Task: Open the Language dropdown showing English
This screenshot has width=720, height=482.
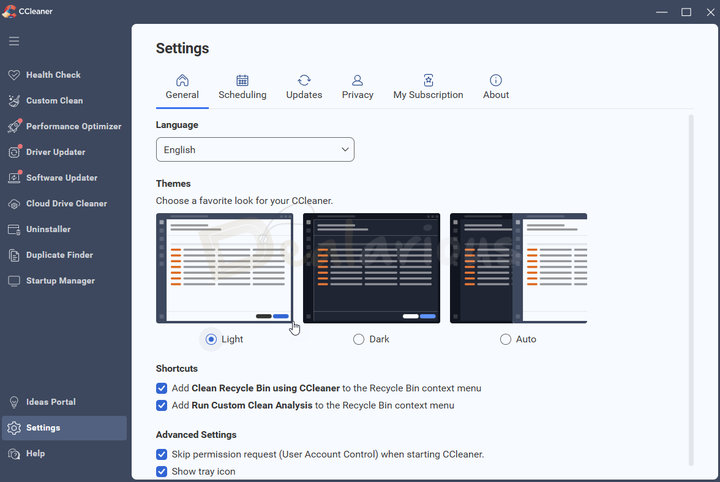Action: (255, 150)
